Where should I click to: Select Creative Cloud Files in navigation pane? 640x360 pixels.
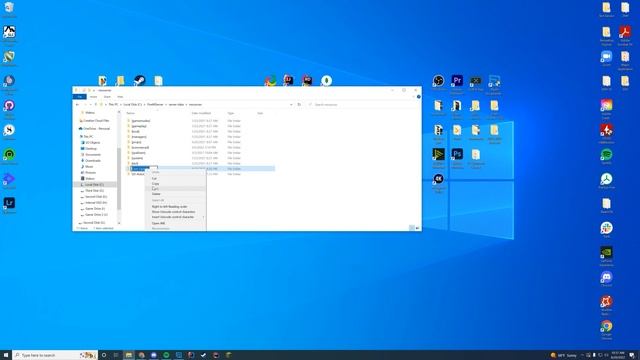[95, 120]
